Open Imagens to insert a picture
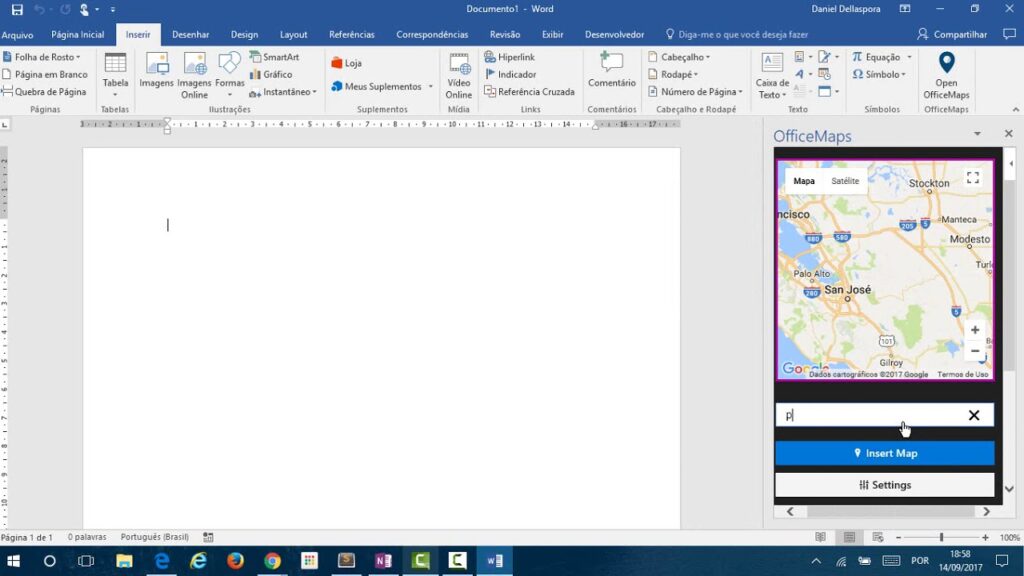 coord(156,71)
